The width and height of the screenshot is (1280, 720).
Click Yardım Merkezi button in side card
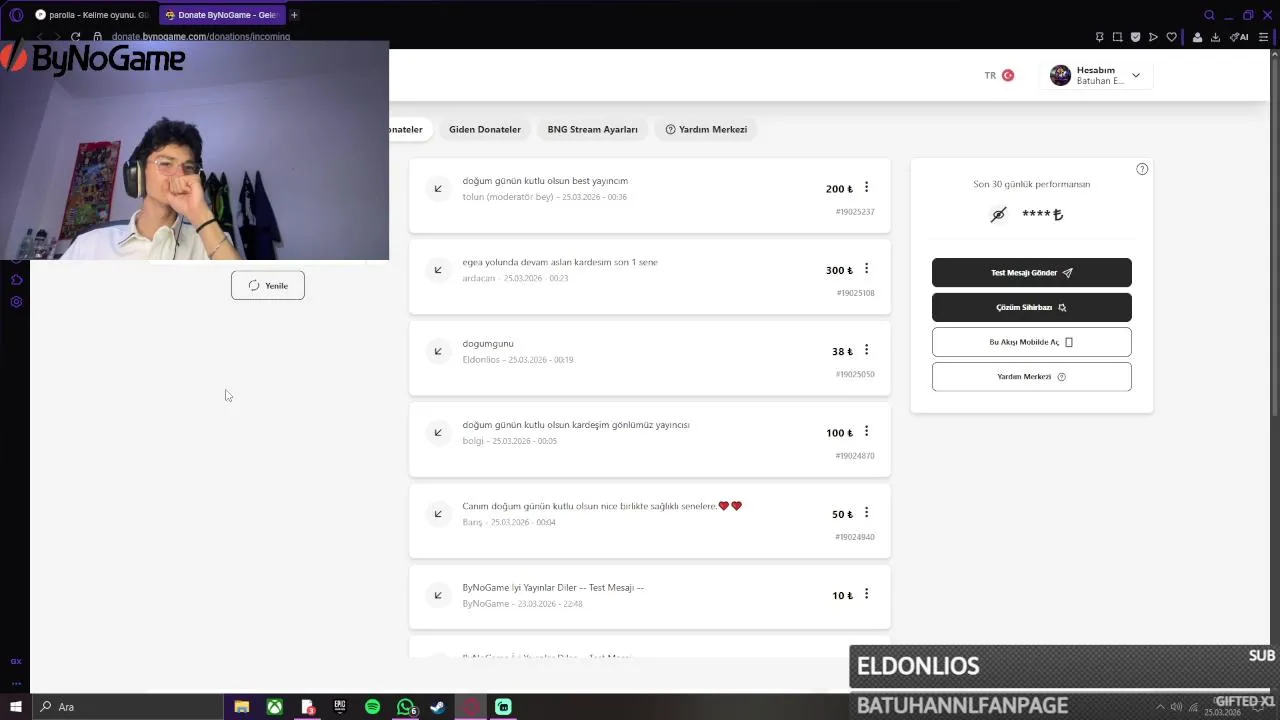click(x=1032, y=377)
